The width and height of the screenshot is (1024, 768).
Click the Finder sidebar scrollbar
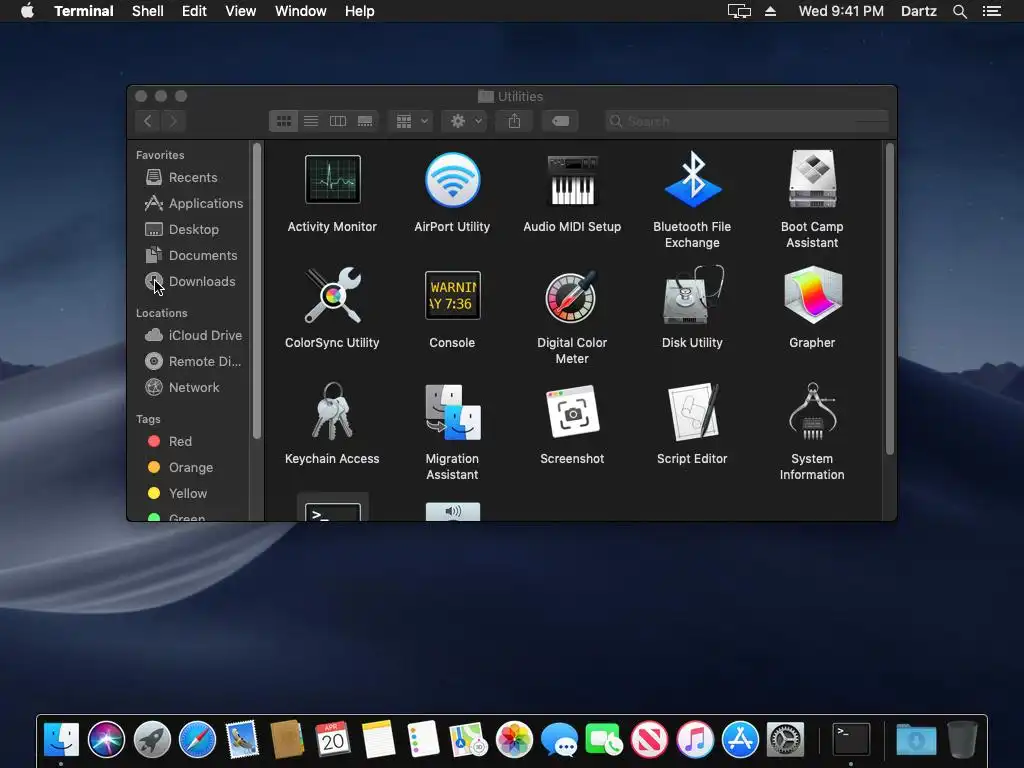coord(257,291)
